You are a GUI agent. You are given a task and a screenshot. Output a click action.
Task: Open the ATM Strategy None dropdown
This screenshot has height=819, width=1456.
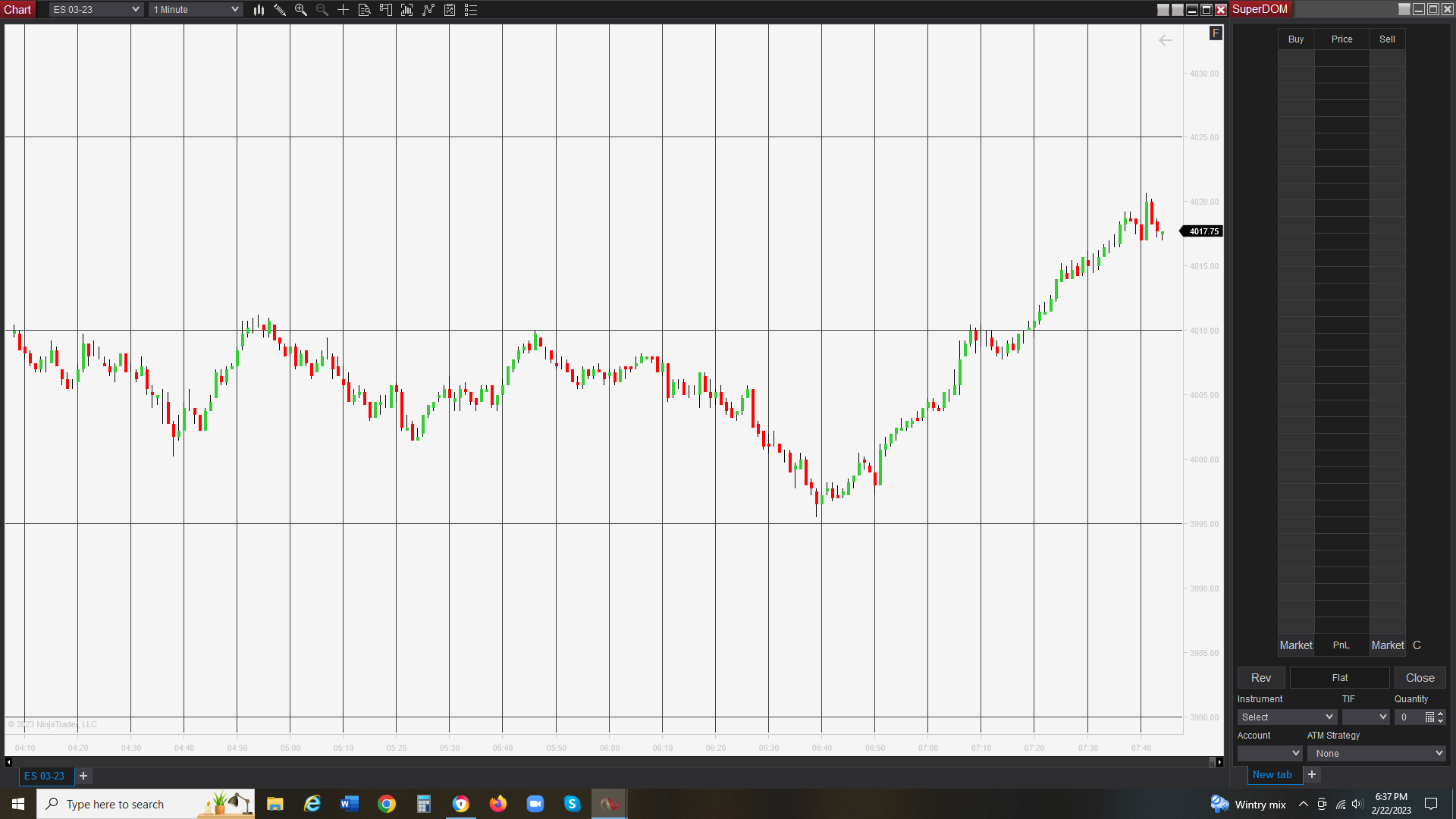pyautogui.click(x=1376, y=753)
